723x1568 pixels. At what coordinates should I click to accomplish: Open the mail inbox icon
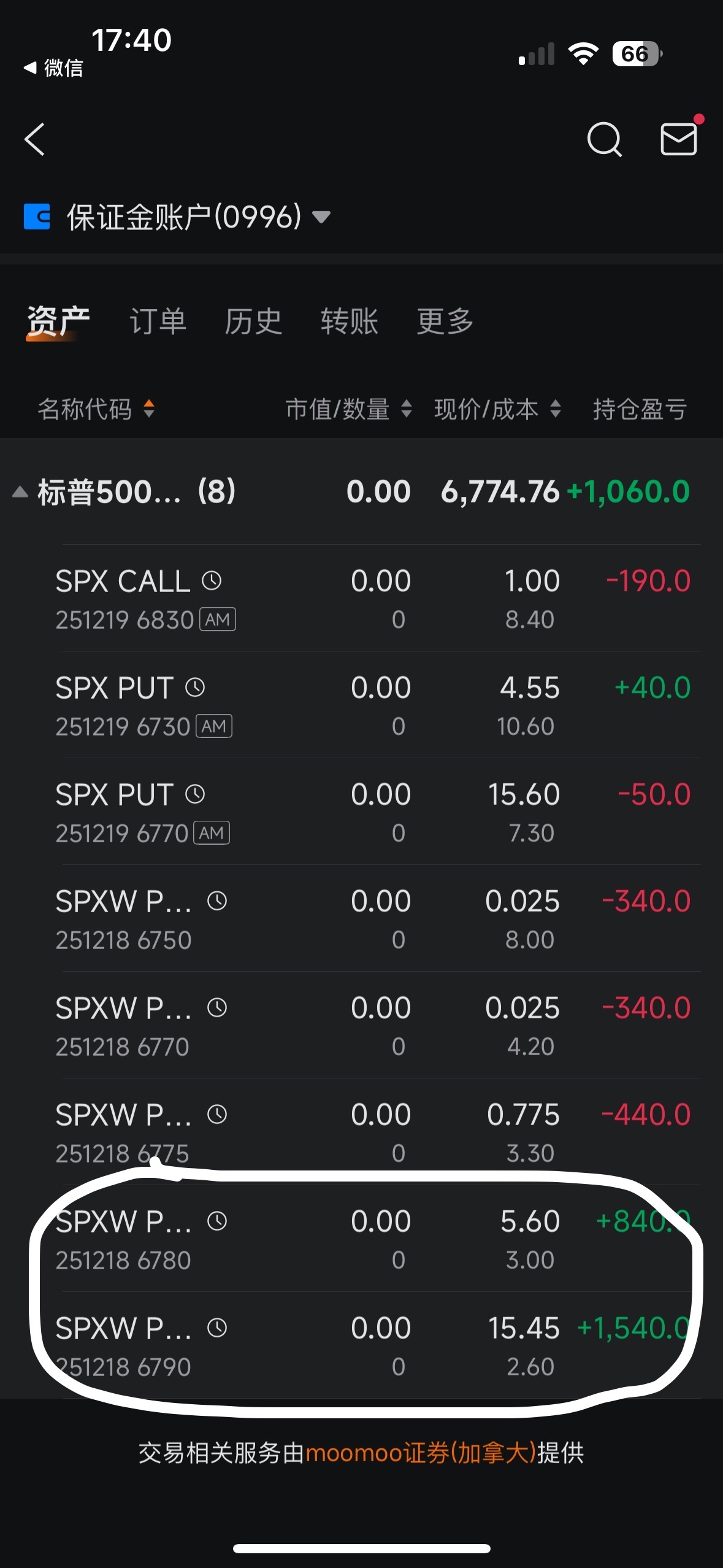679,139
